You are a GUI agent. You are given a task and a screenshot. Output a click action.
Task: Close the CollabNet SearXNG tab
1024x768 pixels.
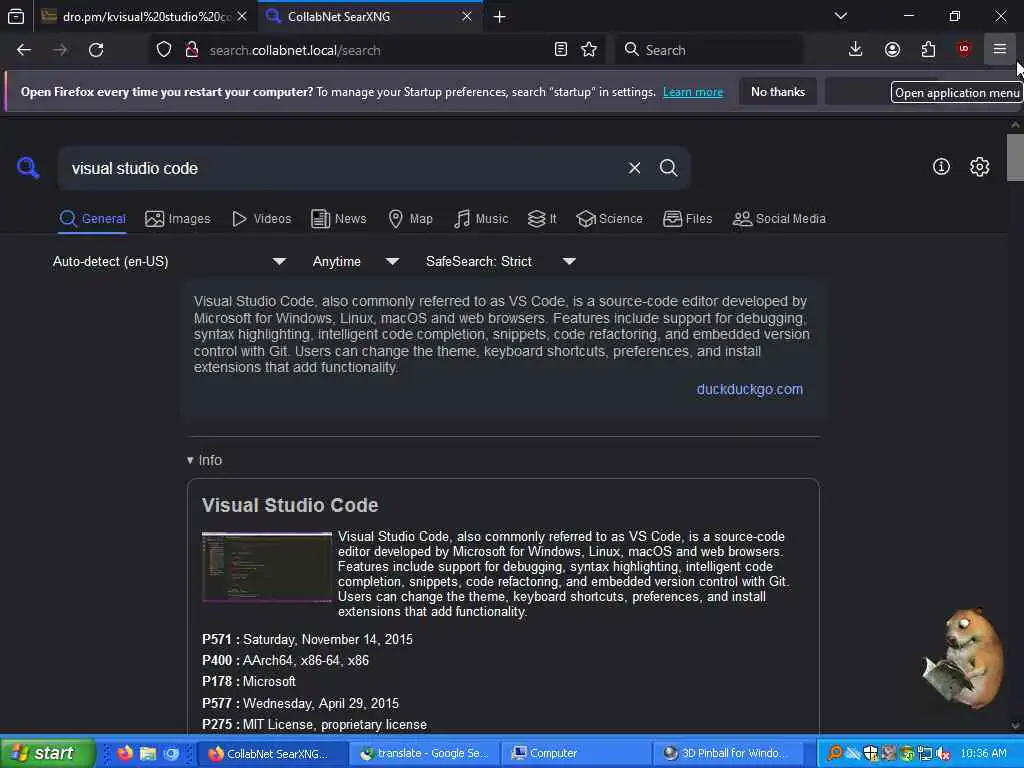[467, 17]
